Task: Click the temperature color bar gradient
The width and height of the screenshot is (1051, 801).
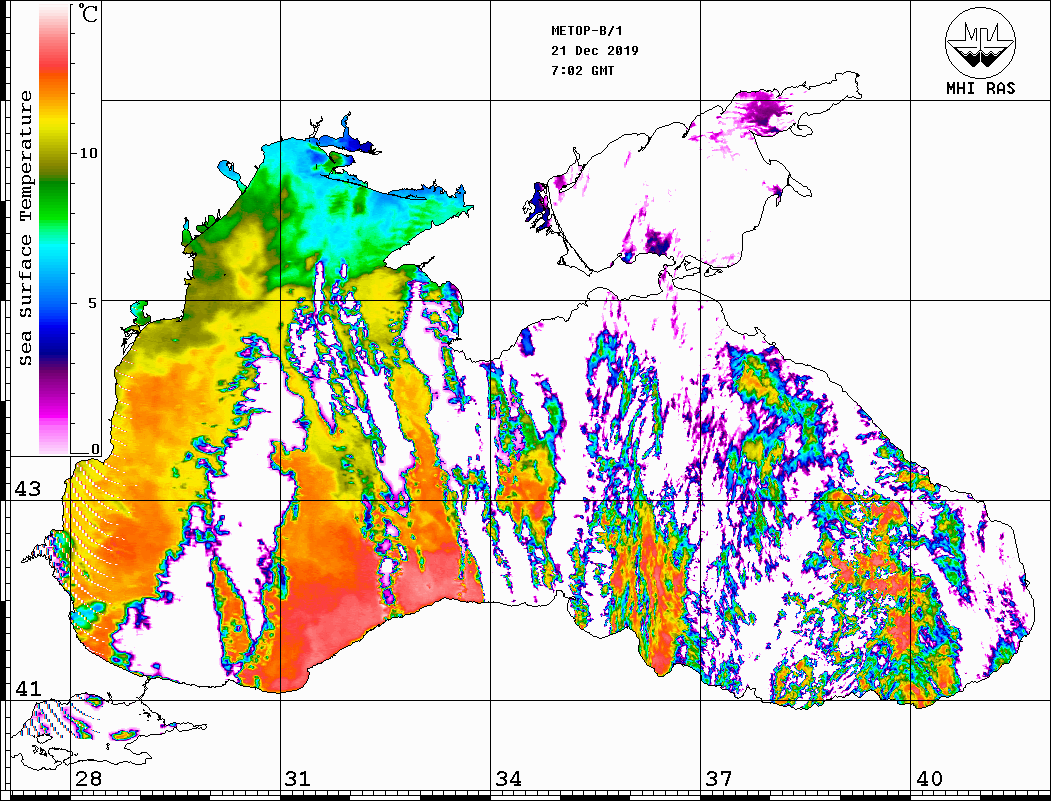Action: click(x=54, y=229)
